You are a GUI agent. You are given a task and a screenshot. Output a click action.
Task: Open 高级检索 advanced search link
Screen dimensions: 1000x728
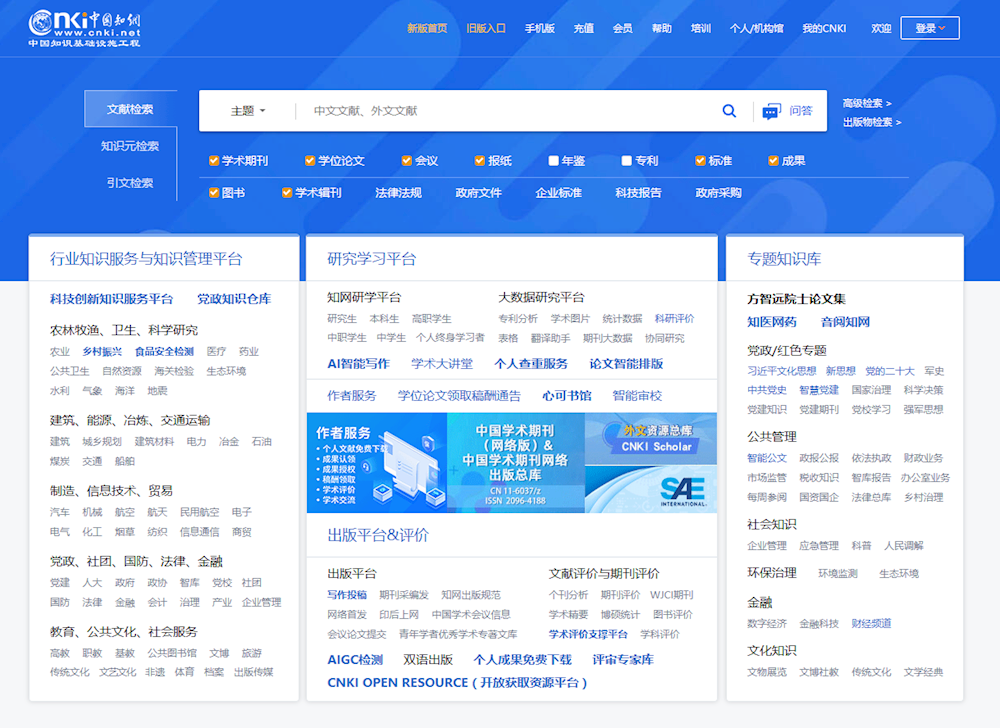(x=867, y=103)
